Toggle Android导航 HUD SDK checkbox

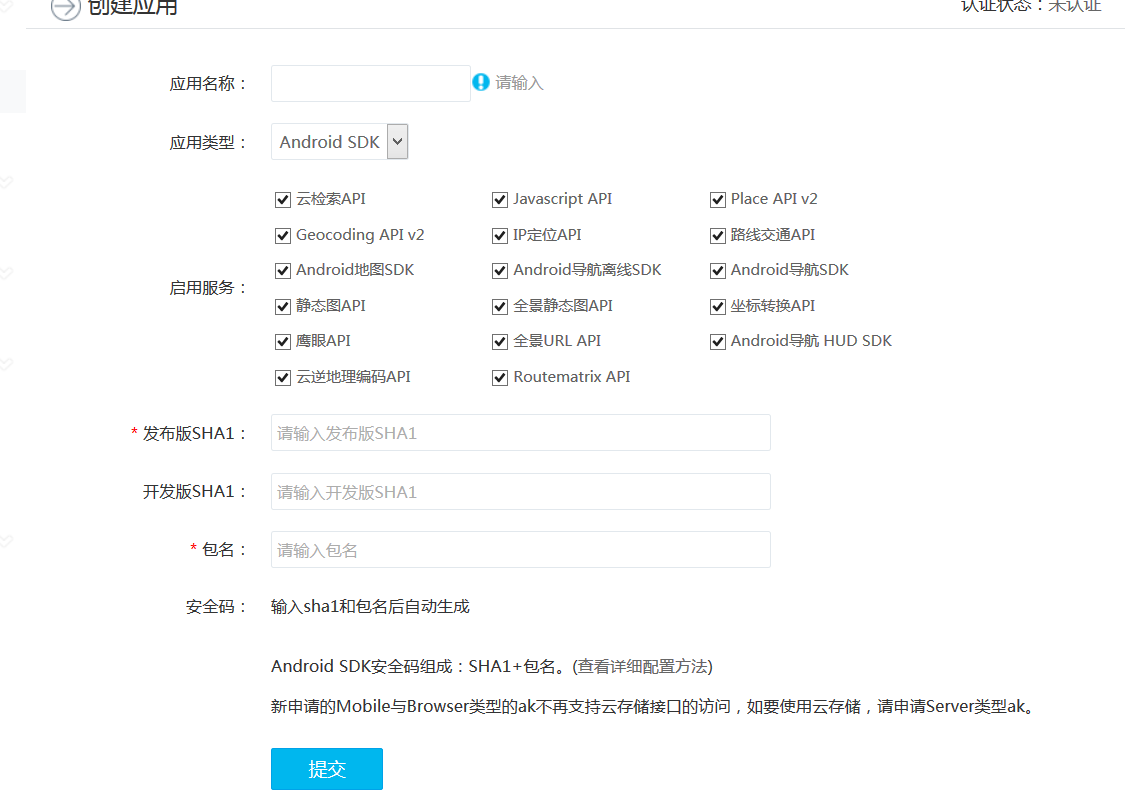(x=717, y=342)
